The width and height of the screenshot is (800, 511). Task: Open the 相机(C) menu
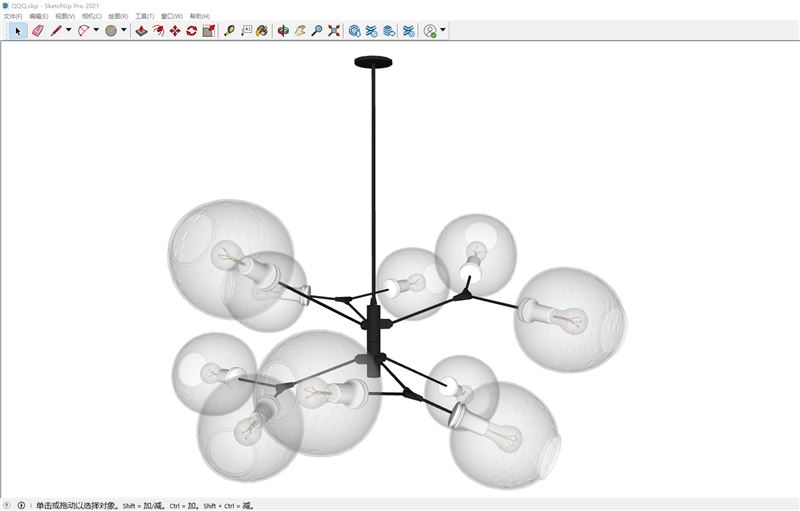coord(91,16)
